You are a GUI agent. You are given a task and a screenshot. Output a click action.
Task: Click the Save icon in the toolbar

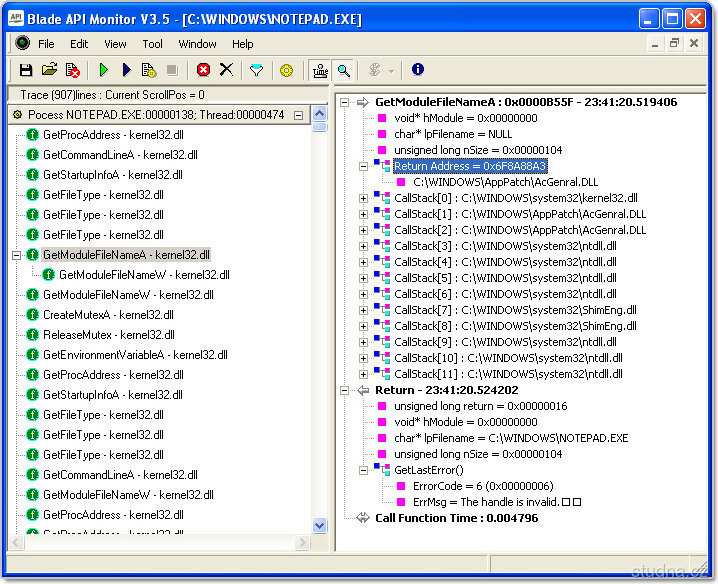tap(27, 70)
